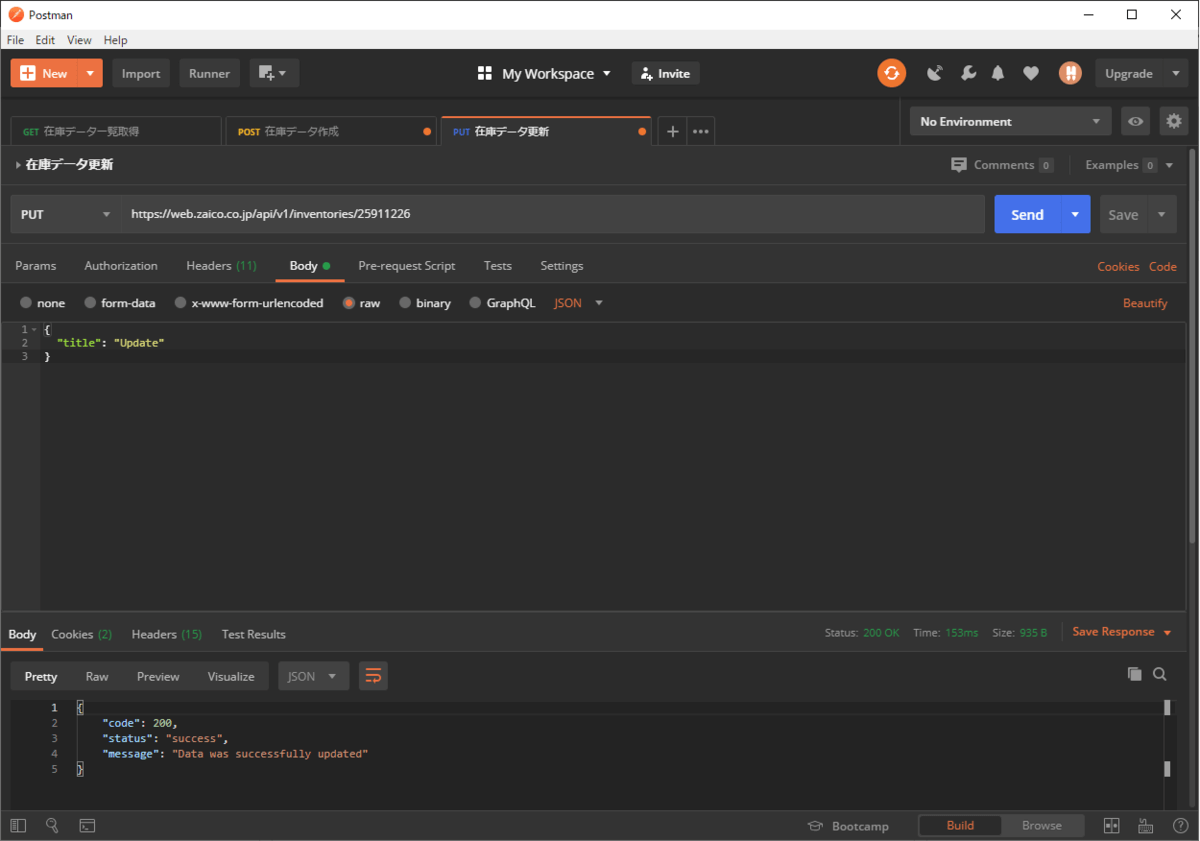Open the Pre-request Script tab

pyautogui.click(x=407, y=266)
